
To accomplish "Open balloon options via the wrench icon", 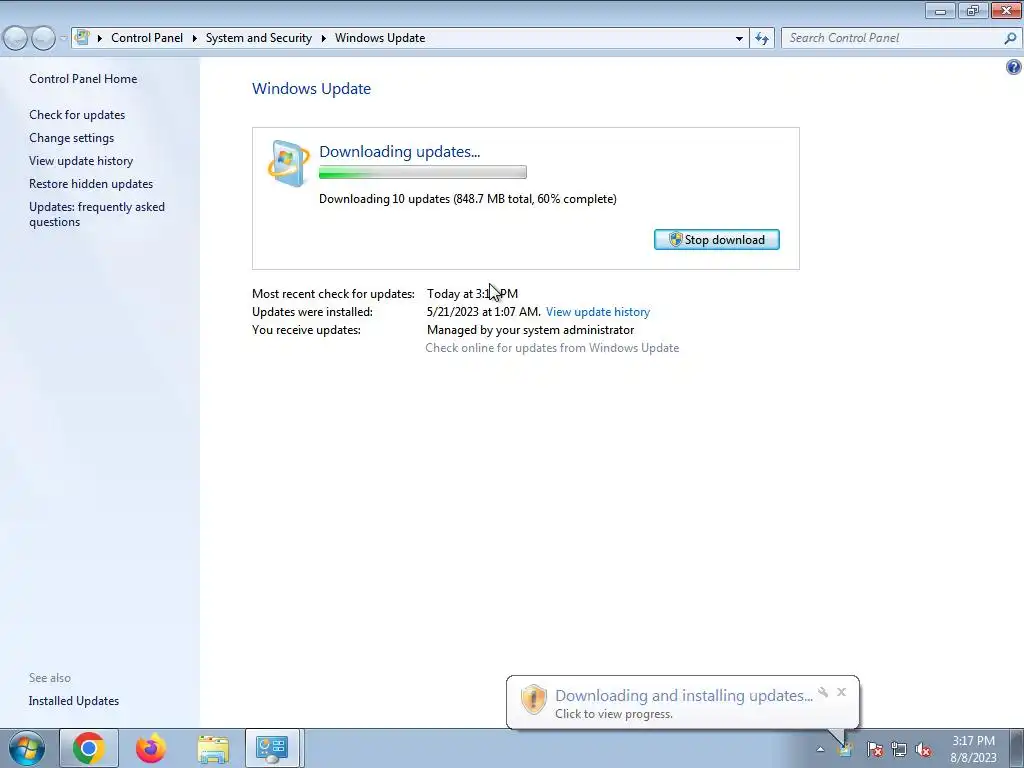I will (x=823, y=692).
